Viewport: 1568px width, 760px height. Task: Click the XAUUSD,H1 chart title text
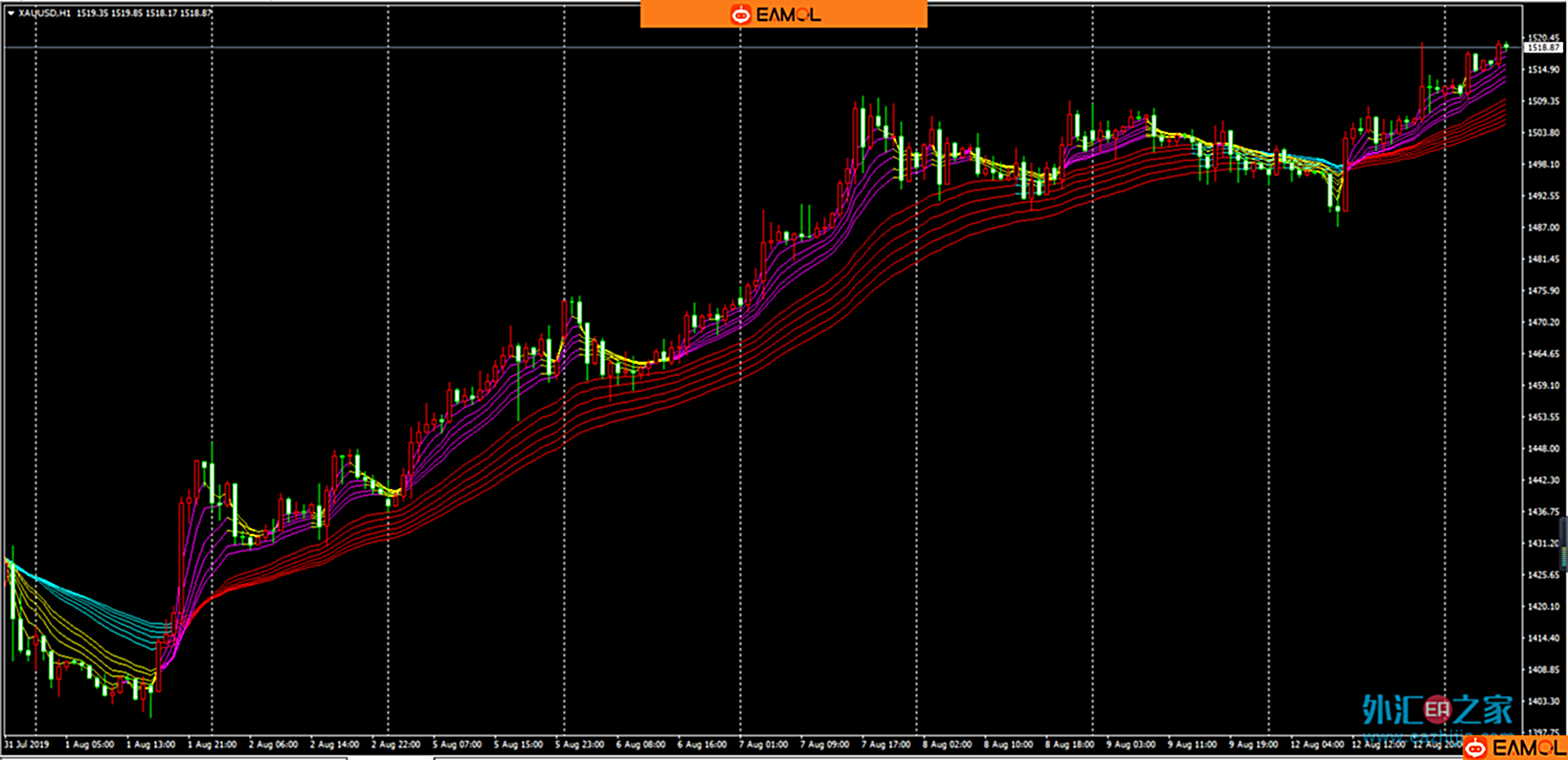[45, 13]
